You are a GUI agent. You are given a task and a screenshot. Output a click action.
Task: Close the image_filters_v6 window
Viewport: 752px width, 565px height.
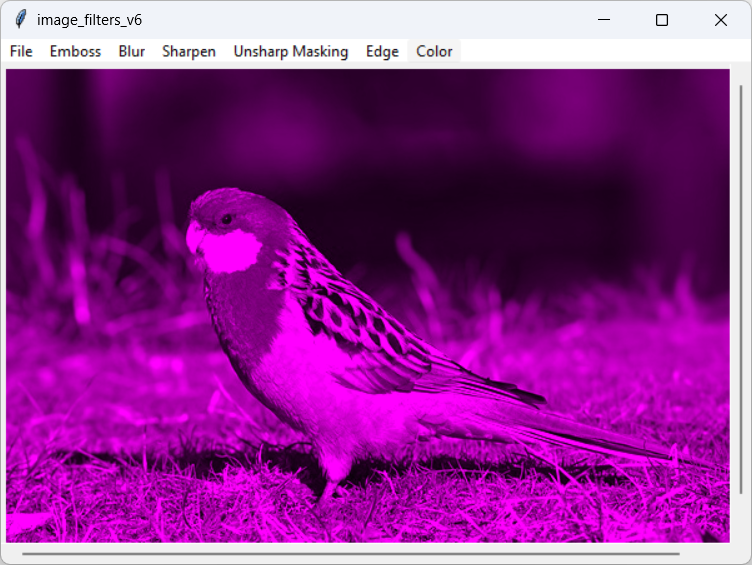click(x=720, y=20)
